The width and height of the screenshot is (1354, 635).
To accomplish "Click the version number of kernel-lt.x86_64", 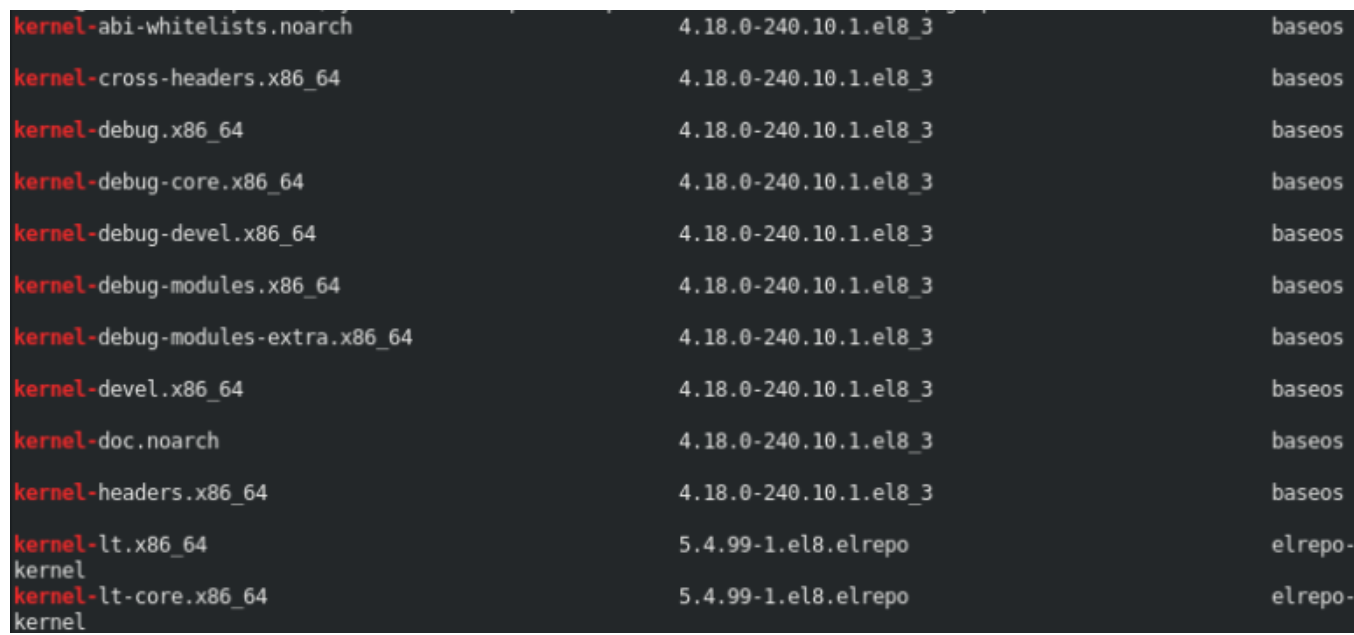I will (x=793, y=545).
